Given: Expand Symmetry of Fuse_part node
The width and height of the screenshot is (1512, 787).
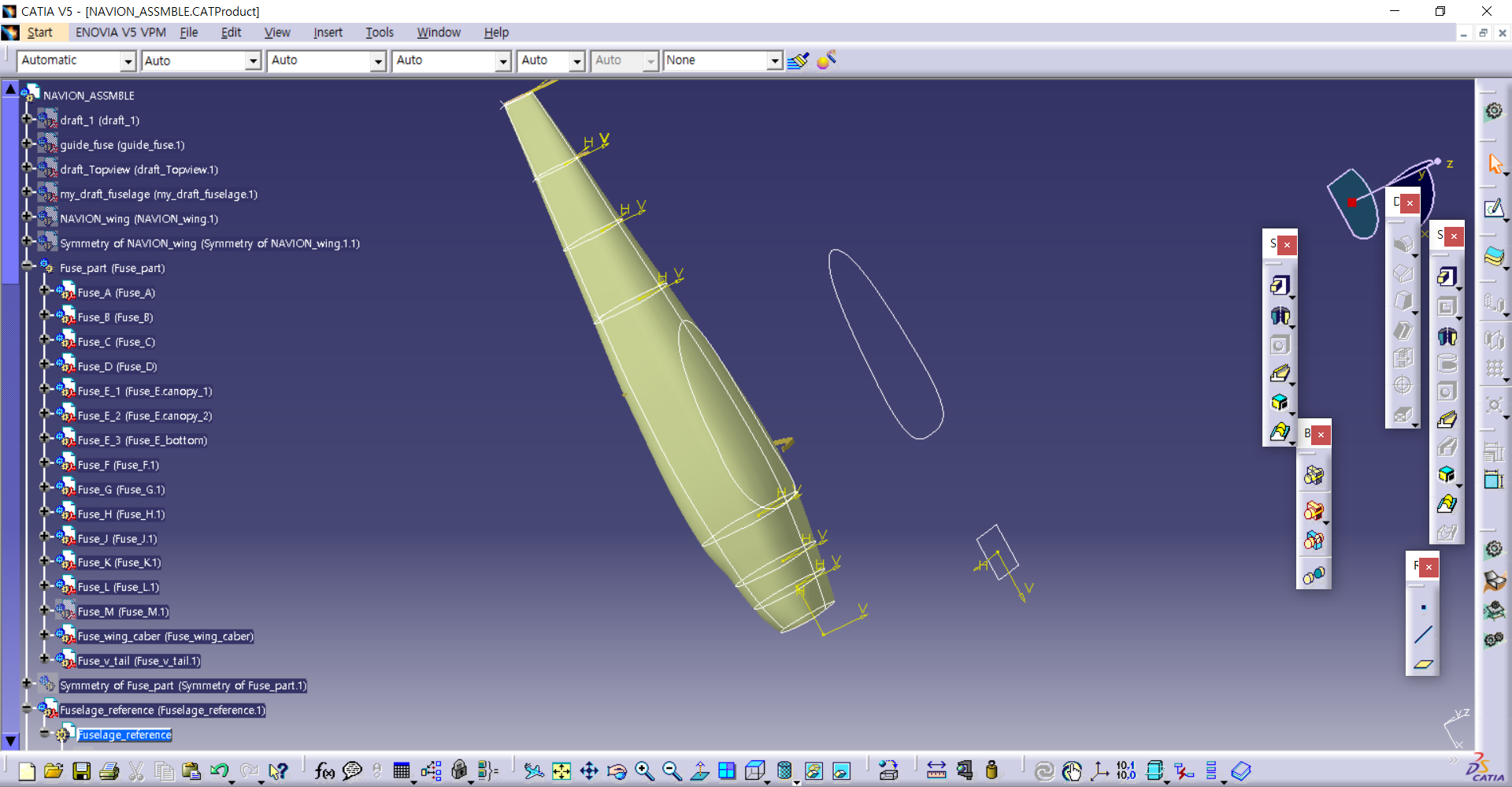Looking at the screenshot, I should click(27, 683).
